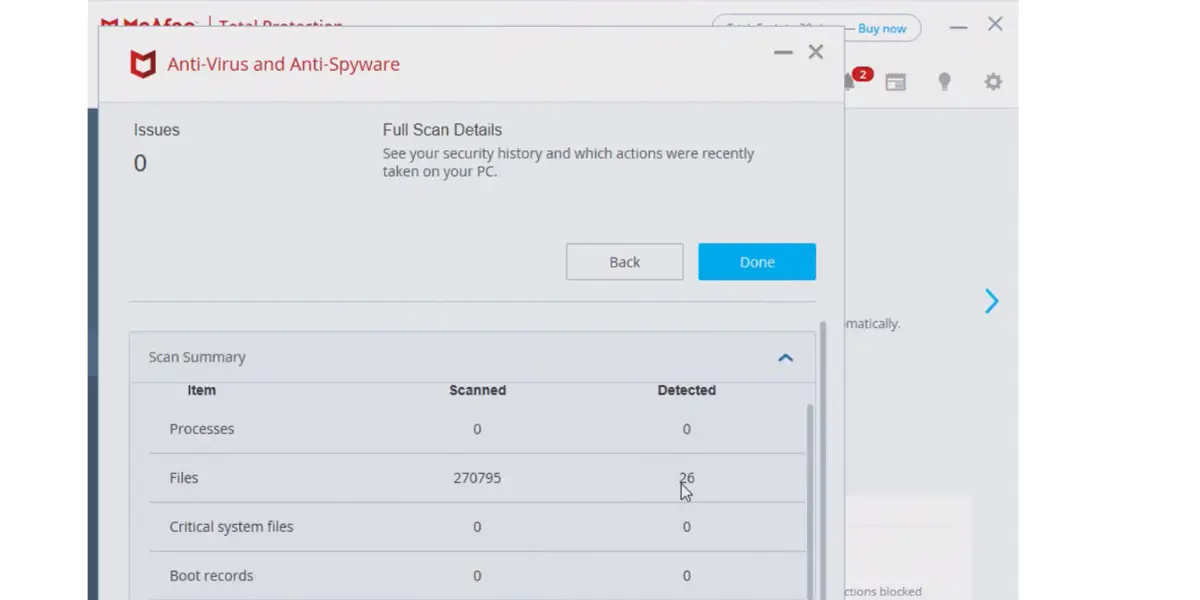Screen dimensions: 1200x600
Task: Click the Scanned column header
Action: [477, 390]
